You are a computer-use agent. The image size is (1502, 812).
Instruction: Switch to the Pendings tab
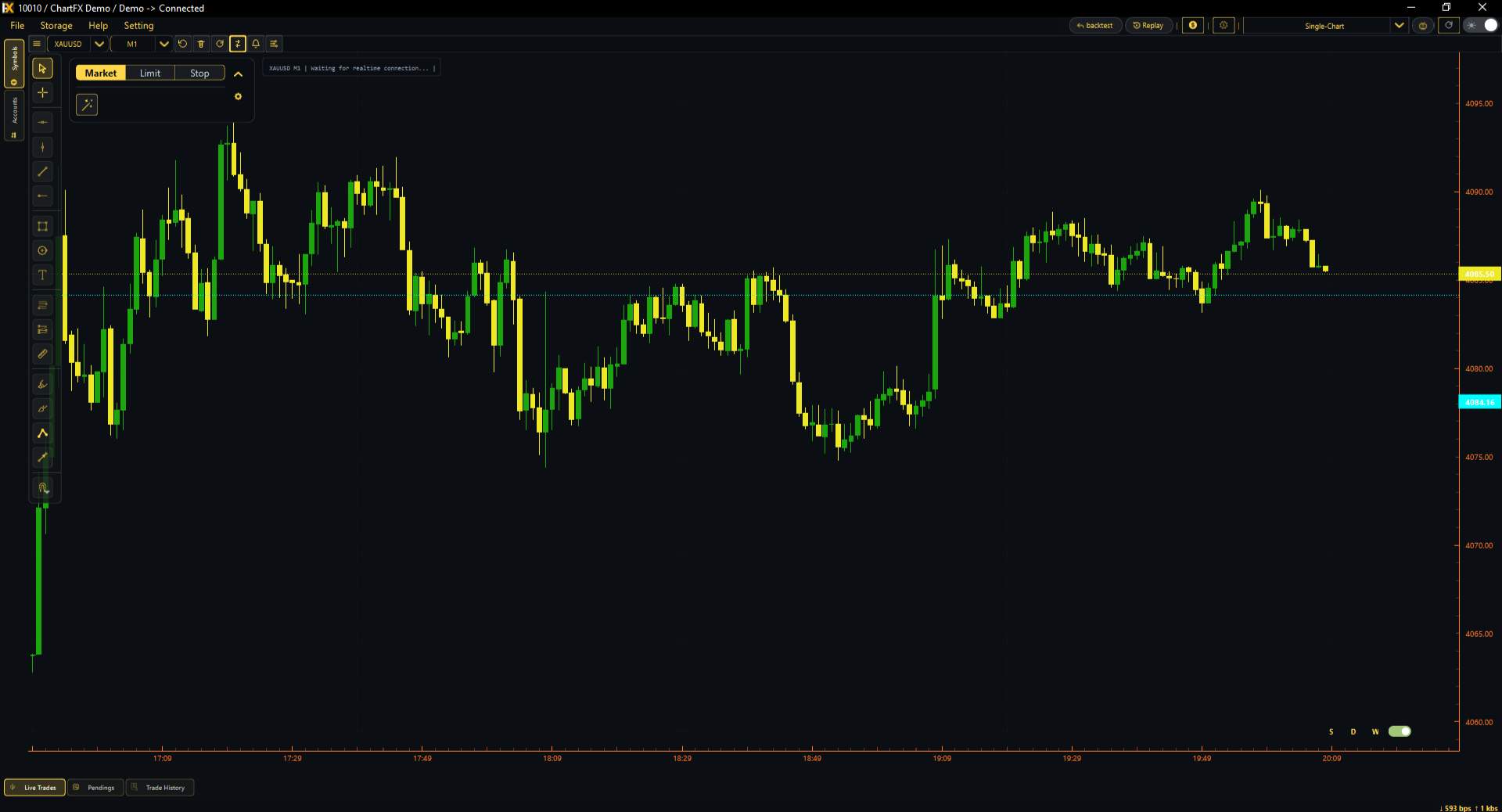point(95,788)
